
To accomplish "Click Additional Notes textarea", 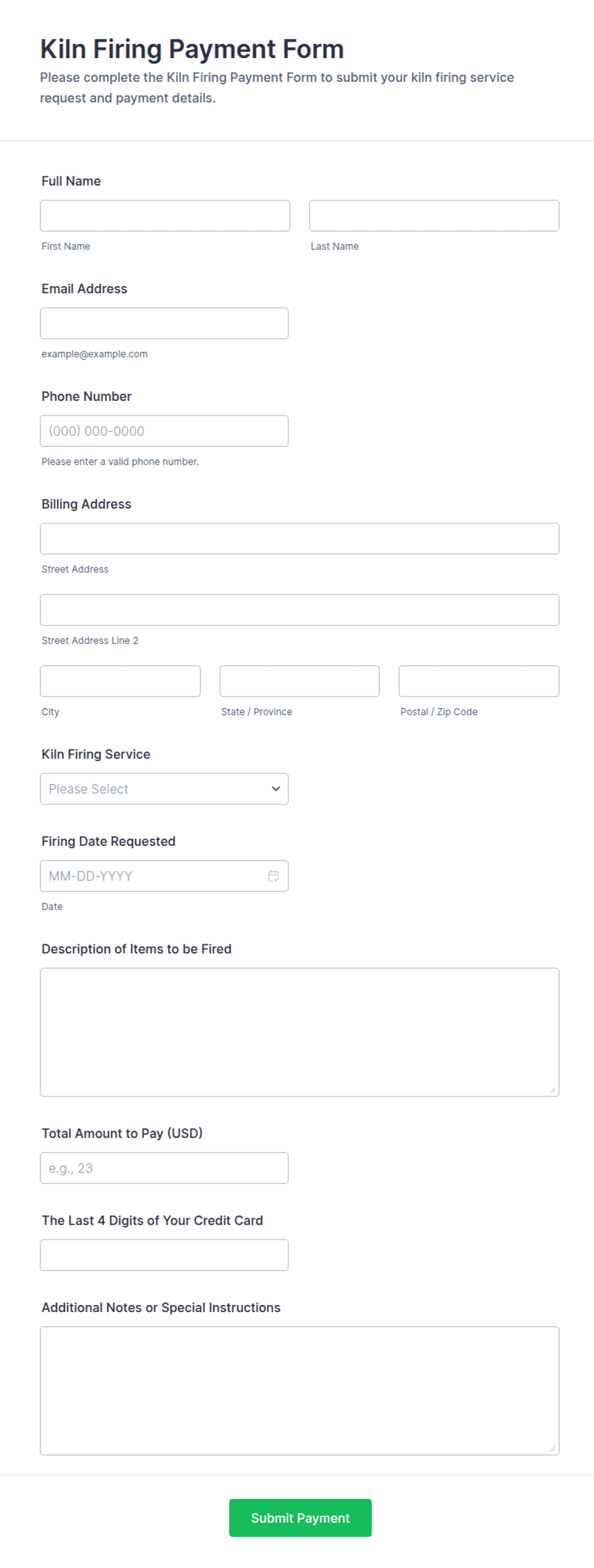I will pyautogui.click(x=300, y=1391).
